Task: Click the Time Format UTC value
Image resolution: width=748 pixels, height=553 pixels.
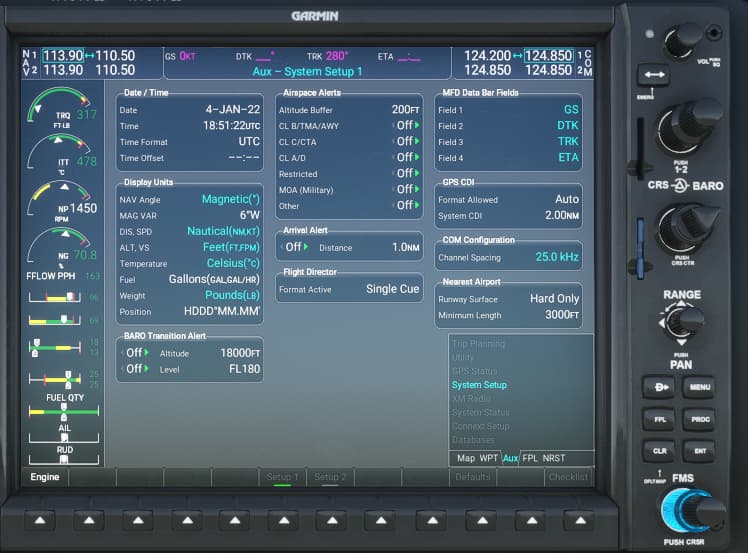Action: [x=249, y=142]
